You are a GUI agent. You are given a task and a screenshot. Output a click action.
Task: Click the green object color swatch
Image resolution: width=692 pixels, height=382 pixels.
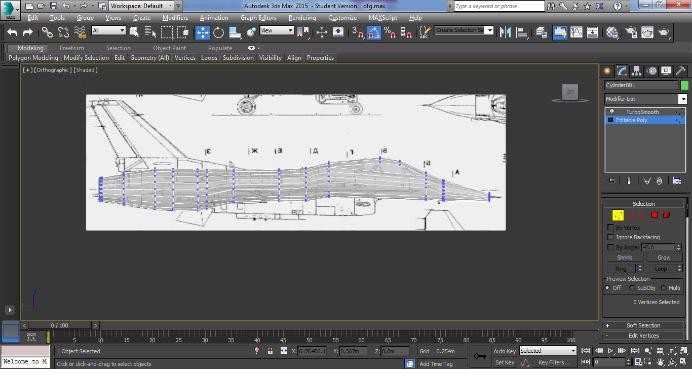point(684,85)
